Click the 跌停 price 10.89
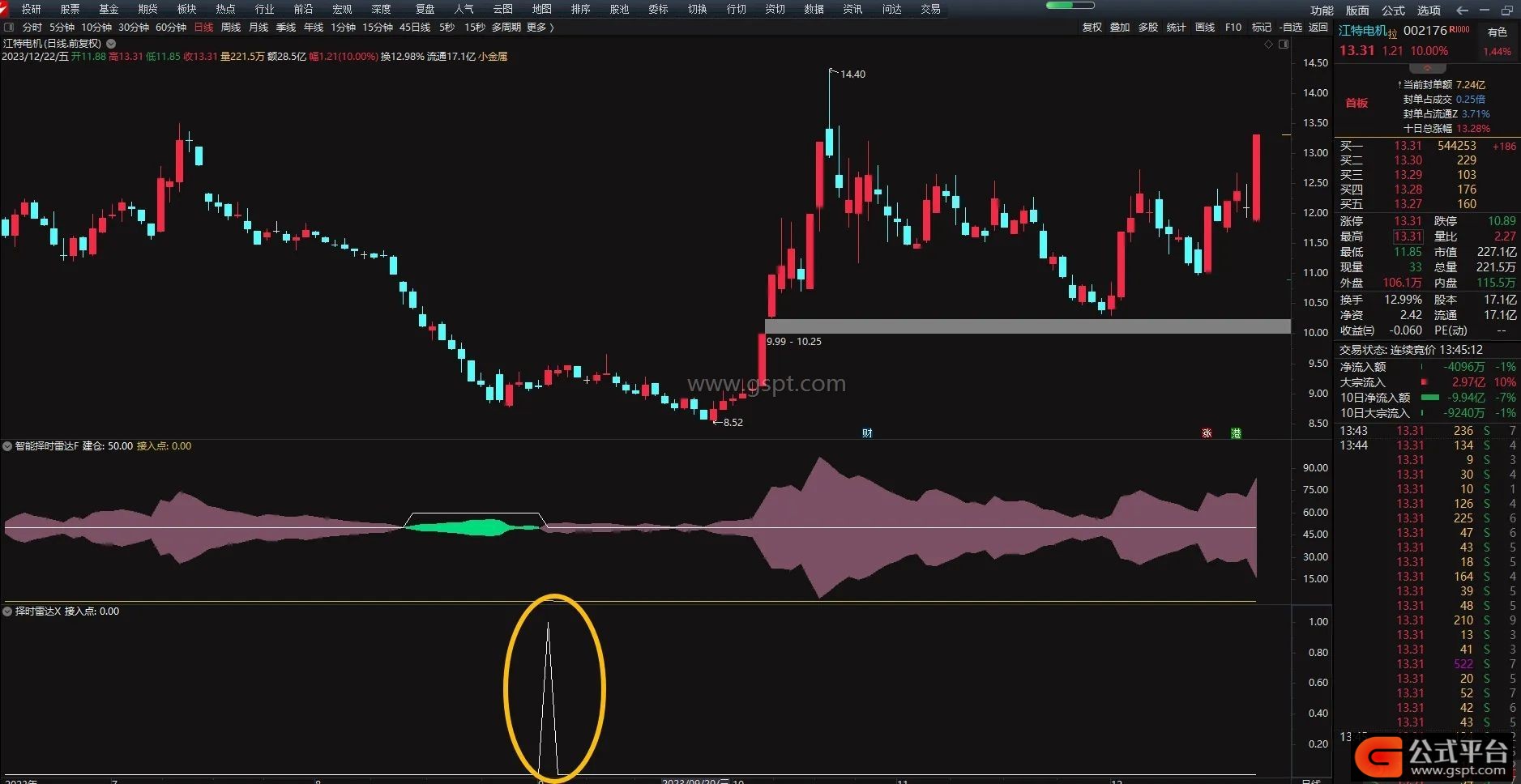1521x784 pixels. click(x=1502, y=221)
